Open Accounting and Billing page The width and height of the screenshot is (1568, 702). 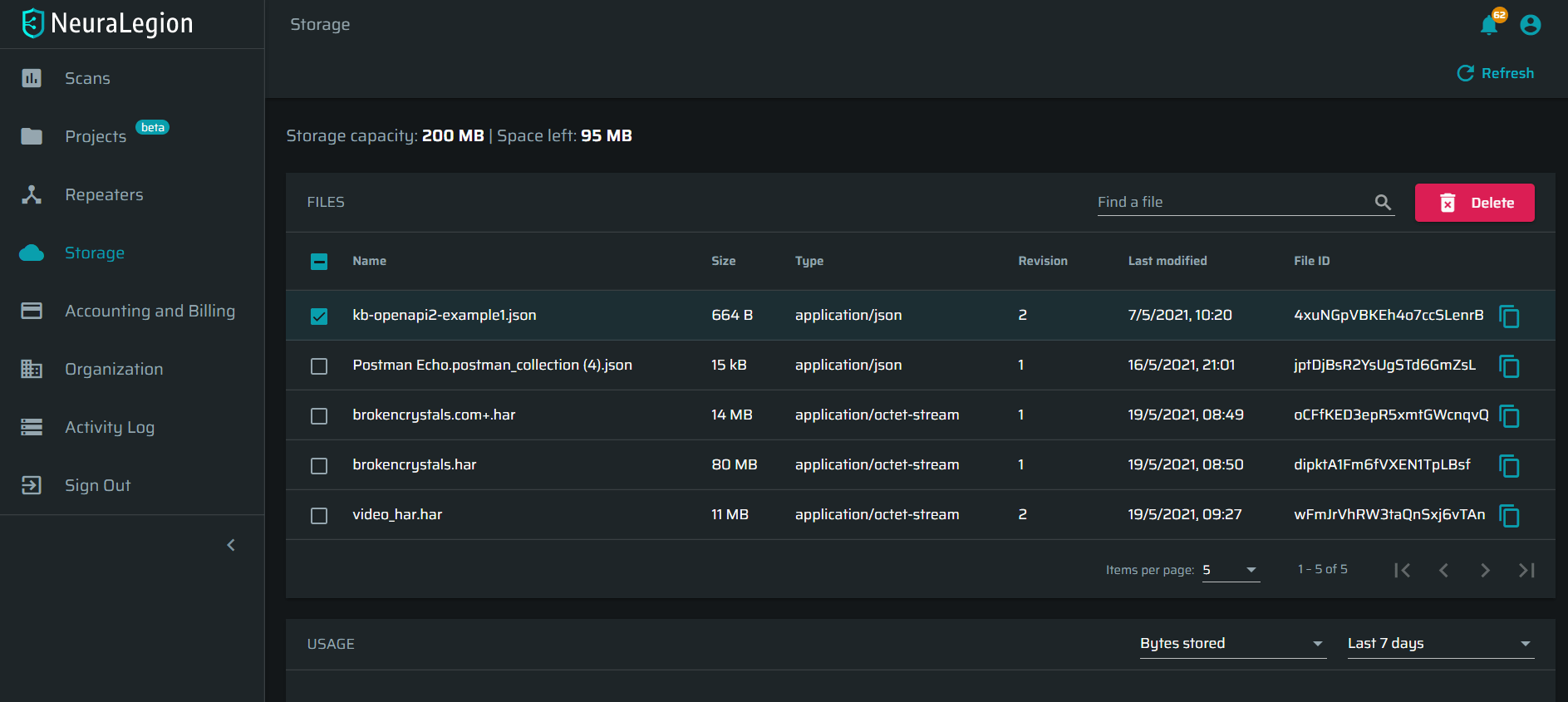coord(150,311)
